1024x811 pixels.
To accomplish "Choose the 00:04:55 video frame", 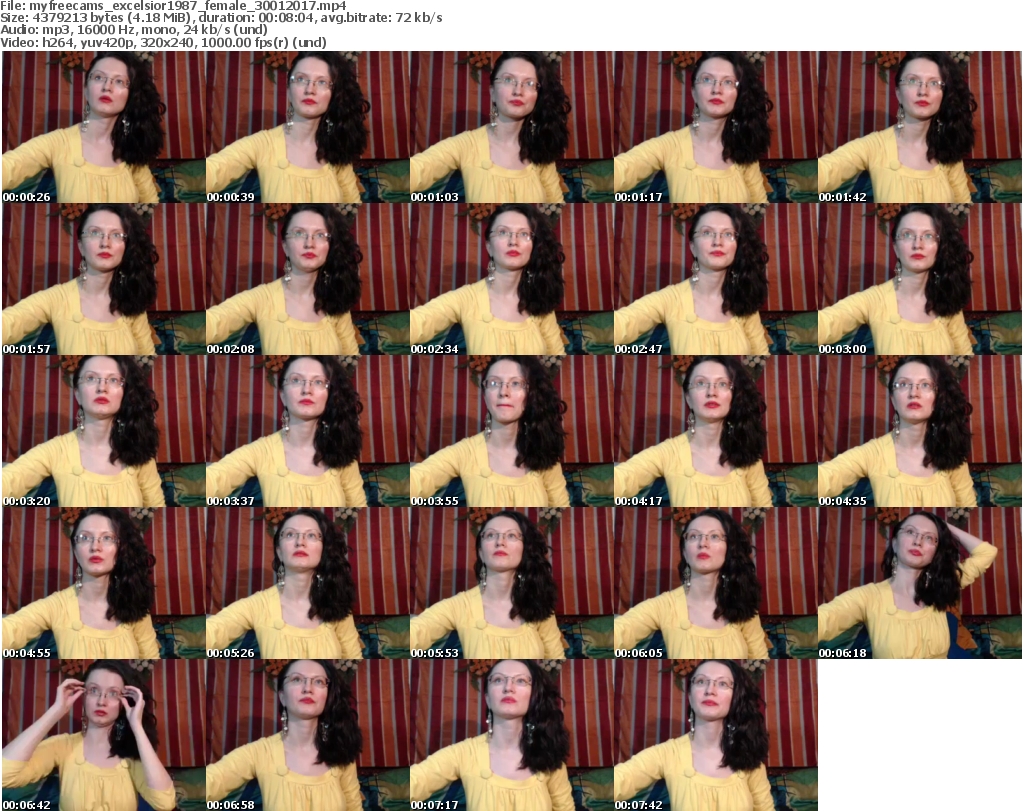I will 104,582.
